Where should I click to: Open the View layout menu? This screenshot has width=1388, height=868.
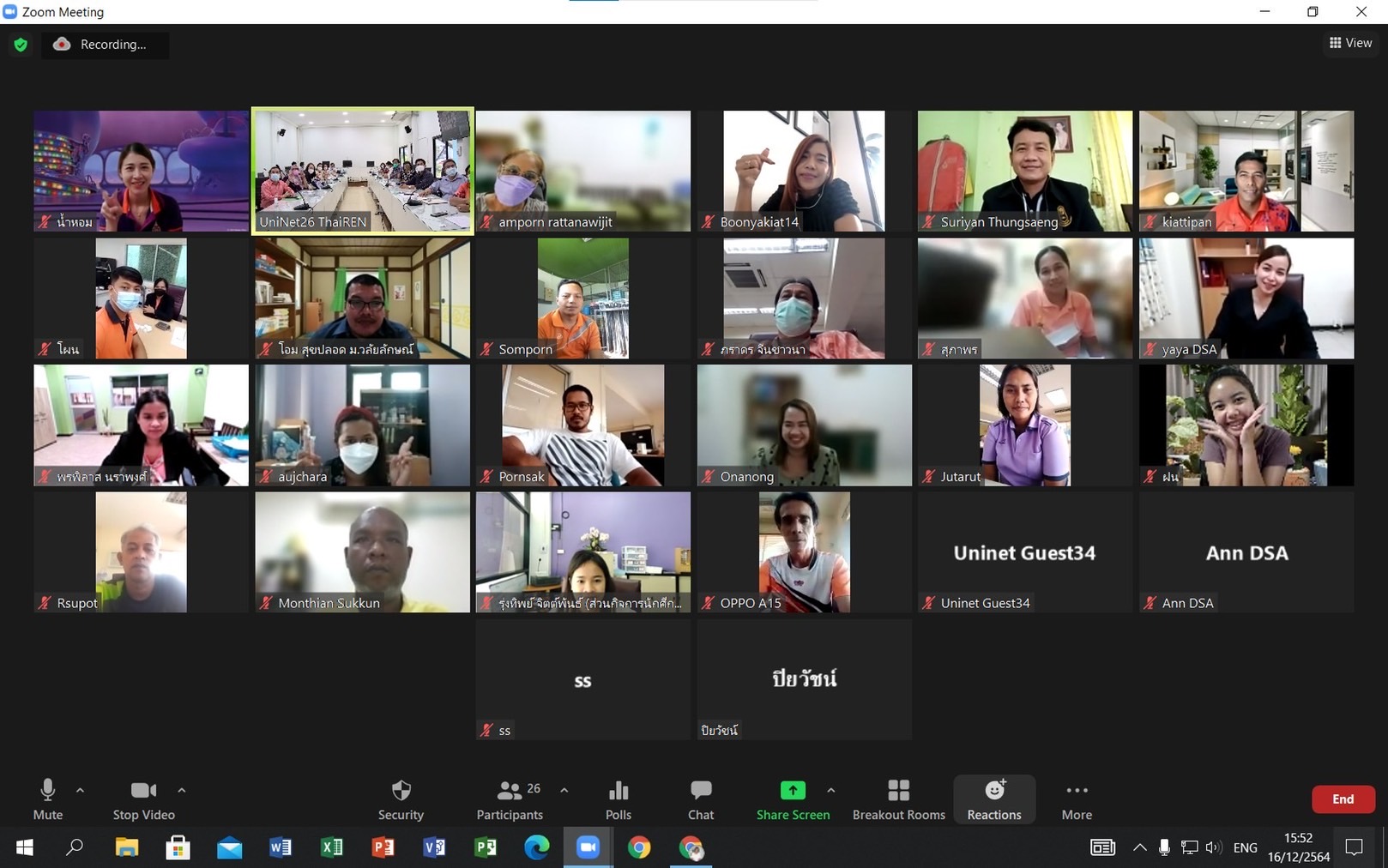coord(1350,43)
